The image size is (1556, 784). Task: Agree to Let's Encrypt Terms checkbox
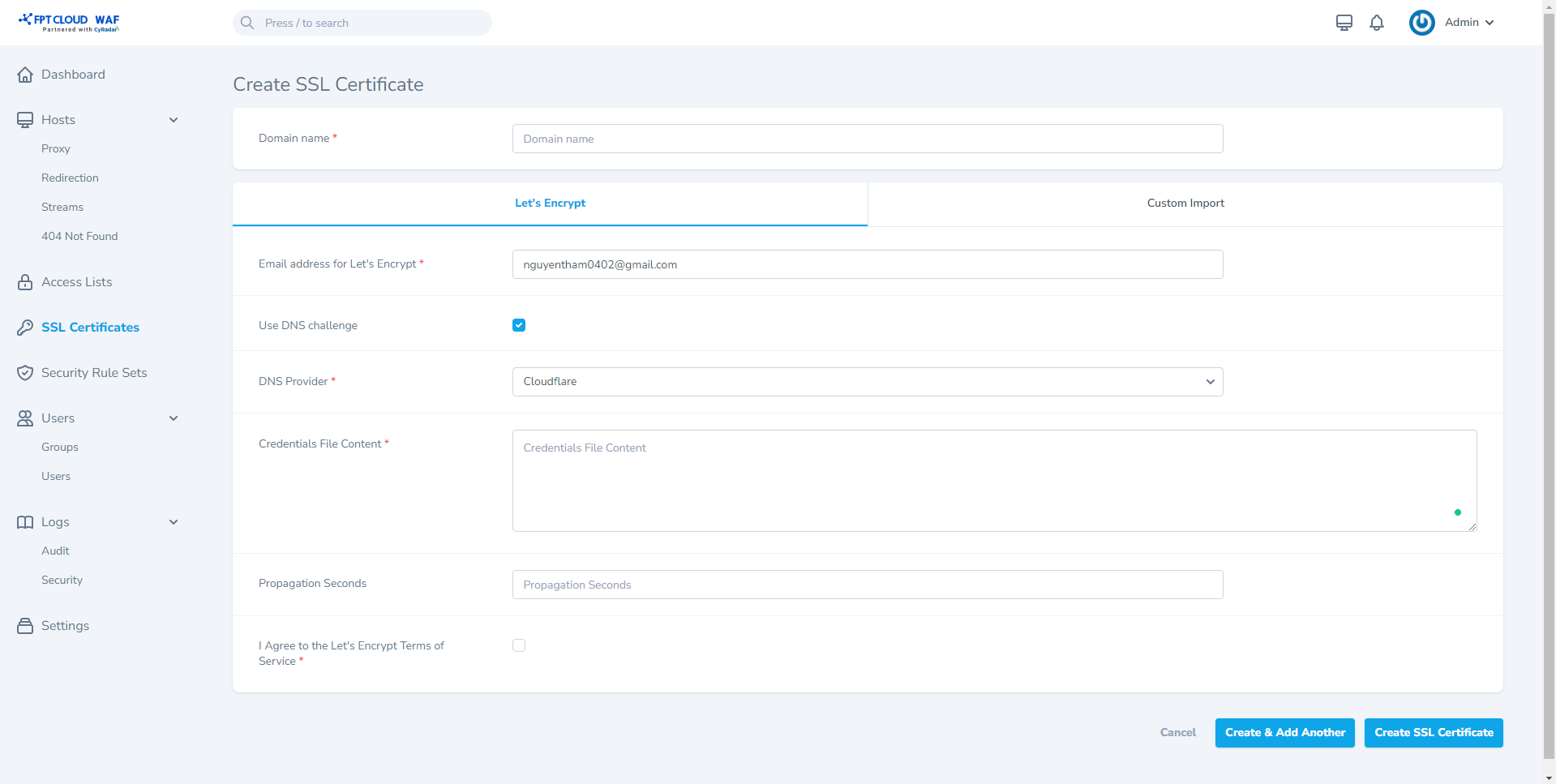click(x=519, y=645)
